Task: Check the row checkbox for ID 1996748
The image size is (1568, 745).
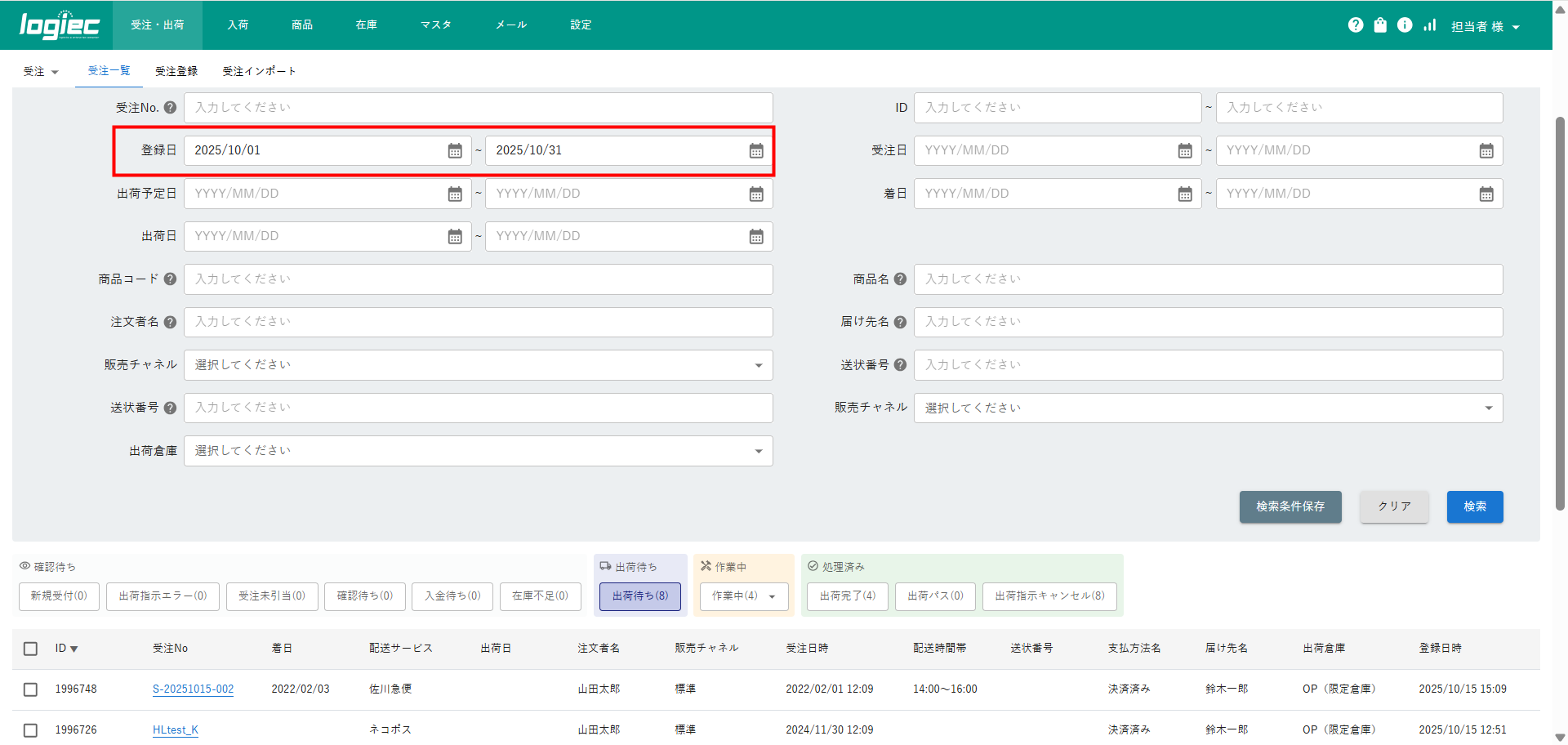Action: tap(31, 689)
